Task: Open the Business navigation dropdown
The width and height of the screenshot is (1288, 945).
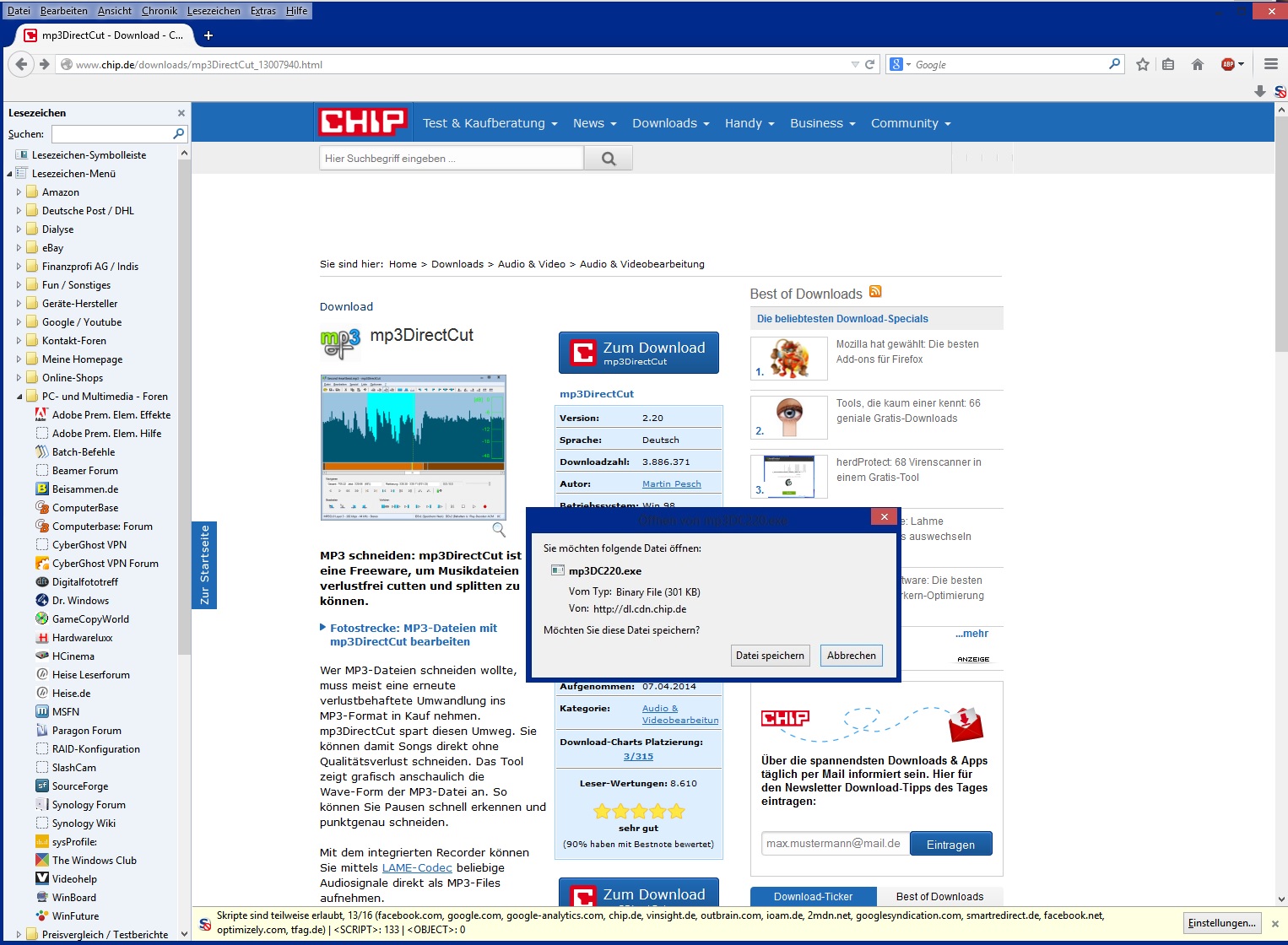Action: 822,123
